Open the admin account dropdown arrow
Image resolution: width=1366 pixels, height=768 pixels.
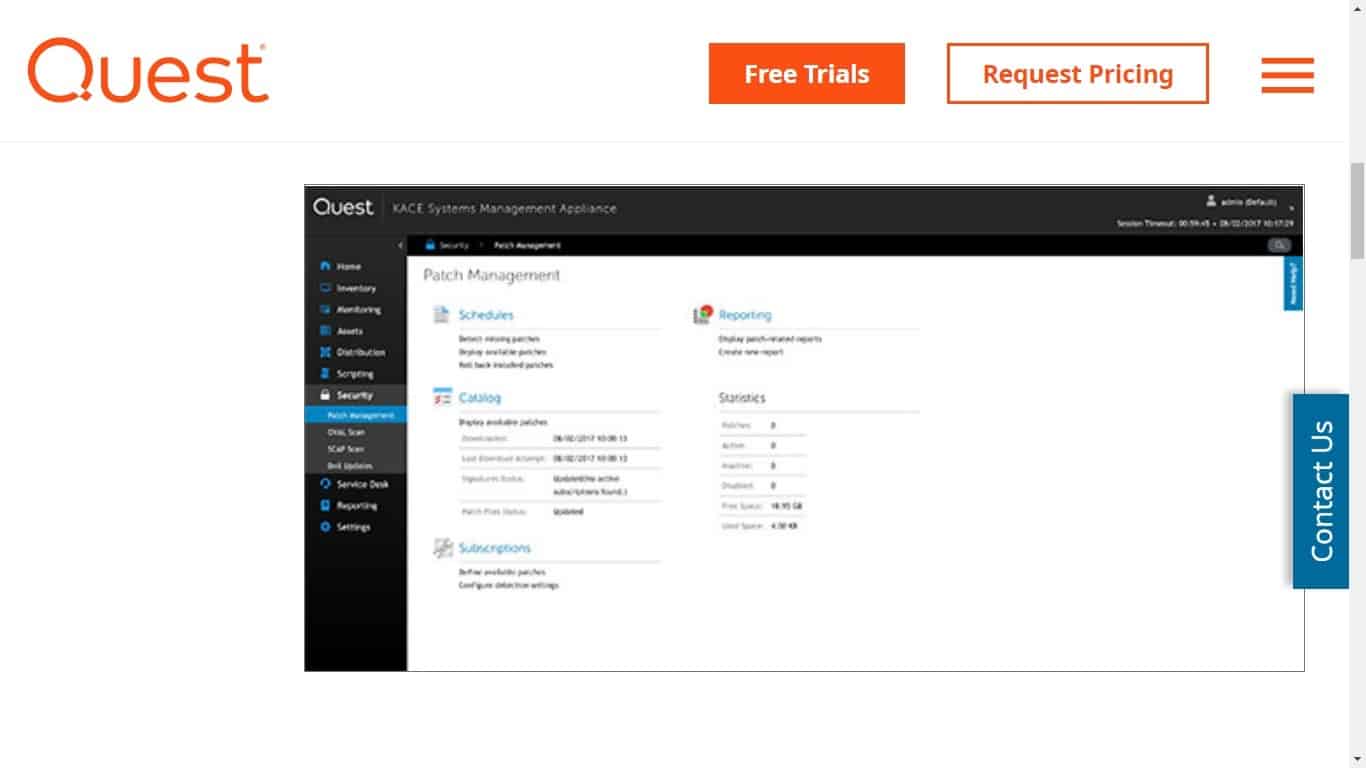coord(1292,208)
